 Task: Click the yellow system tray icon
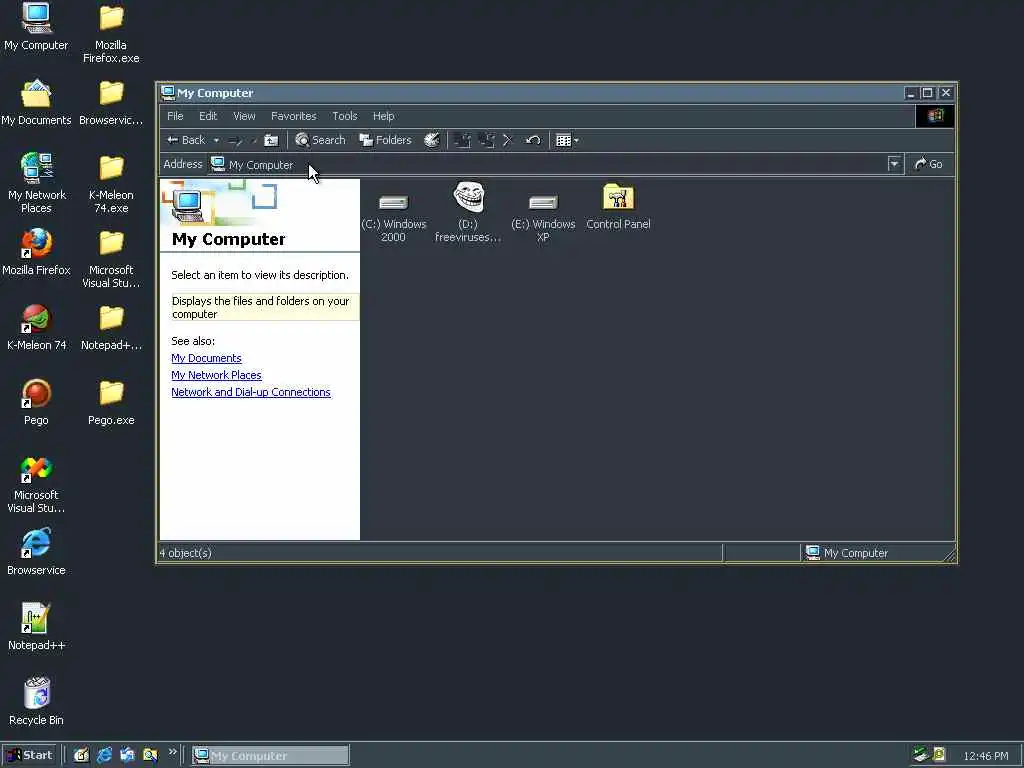coord(939,754)
